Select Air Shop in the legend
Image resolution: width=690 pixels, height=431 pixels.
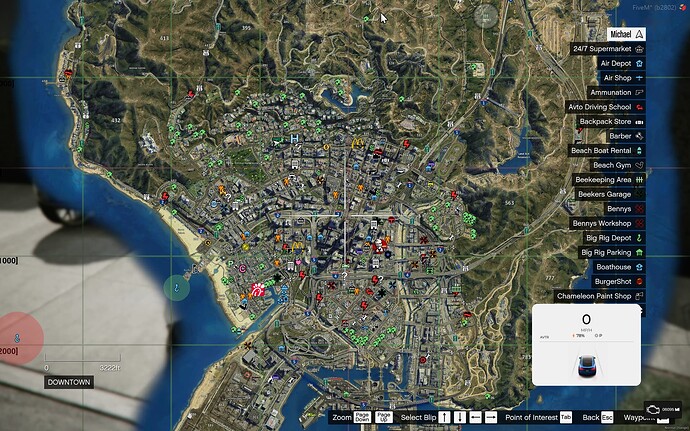(623, 77)
